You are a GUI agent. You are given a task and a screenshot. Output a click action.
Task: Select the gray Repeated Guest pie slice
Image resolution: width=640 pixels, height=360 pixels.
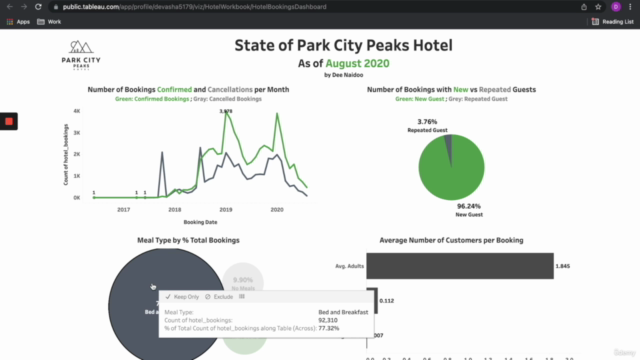click(x=449, y=147)
